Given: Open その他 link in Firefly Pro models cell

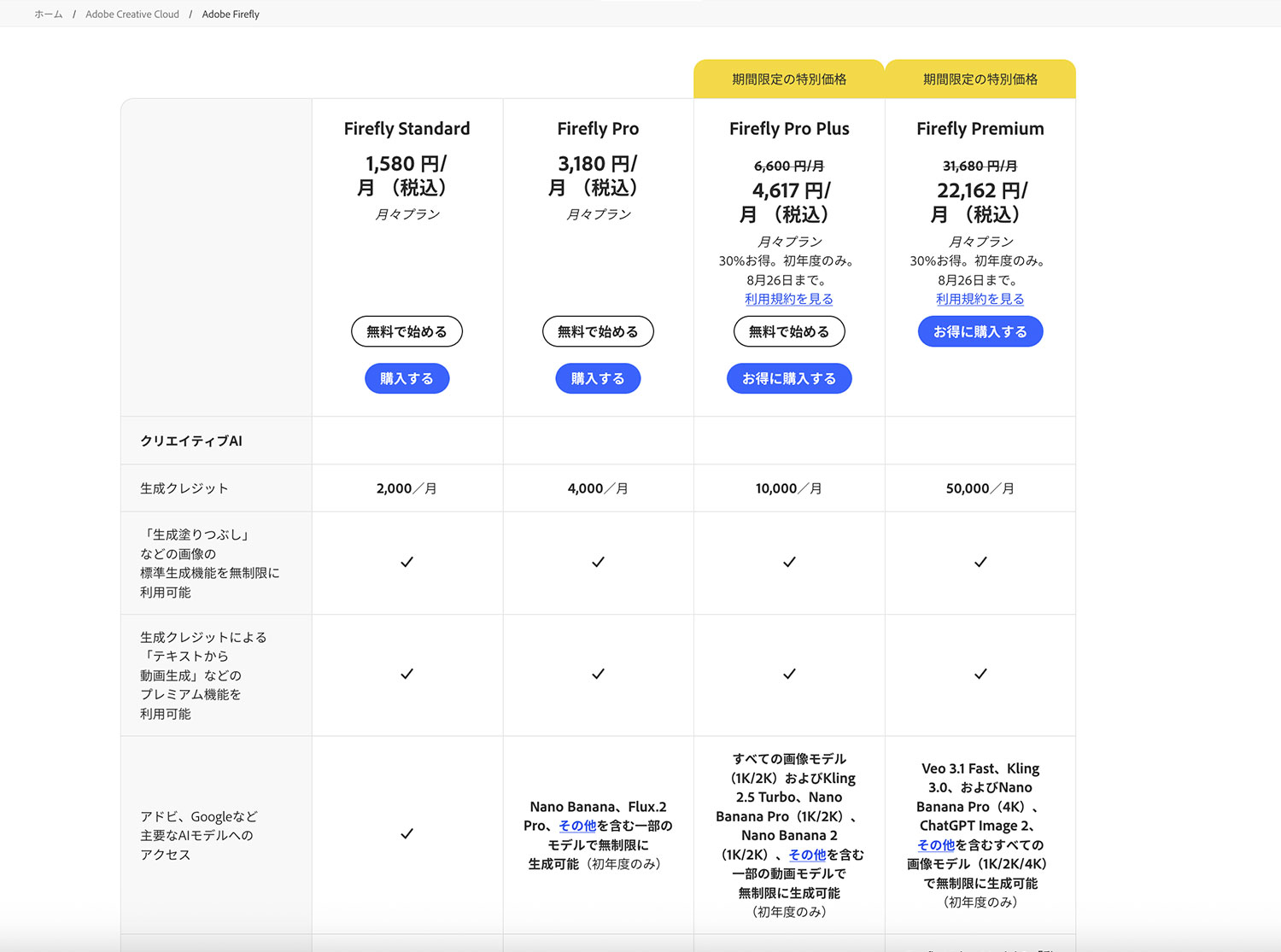Looking at the screenshot, I should pyautogui.click(x=577, y=826).
